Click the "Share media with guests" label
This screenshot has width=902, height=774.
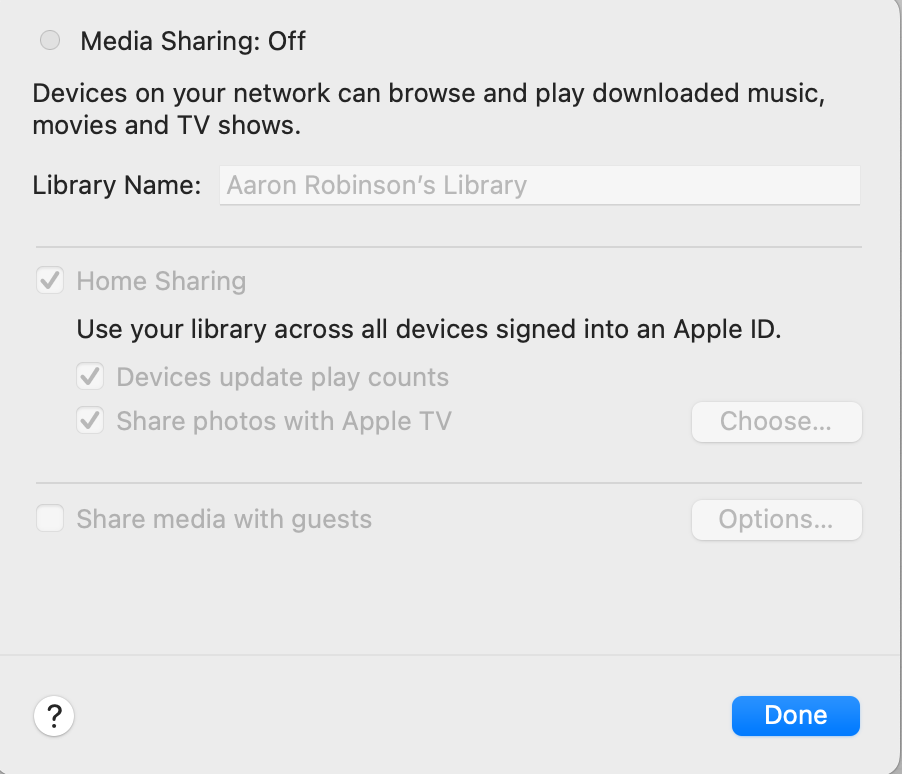point(224,519)
